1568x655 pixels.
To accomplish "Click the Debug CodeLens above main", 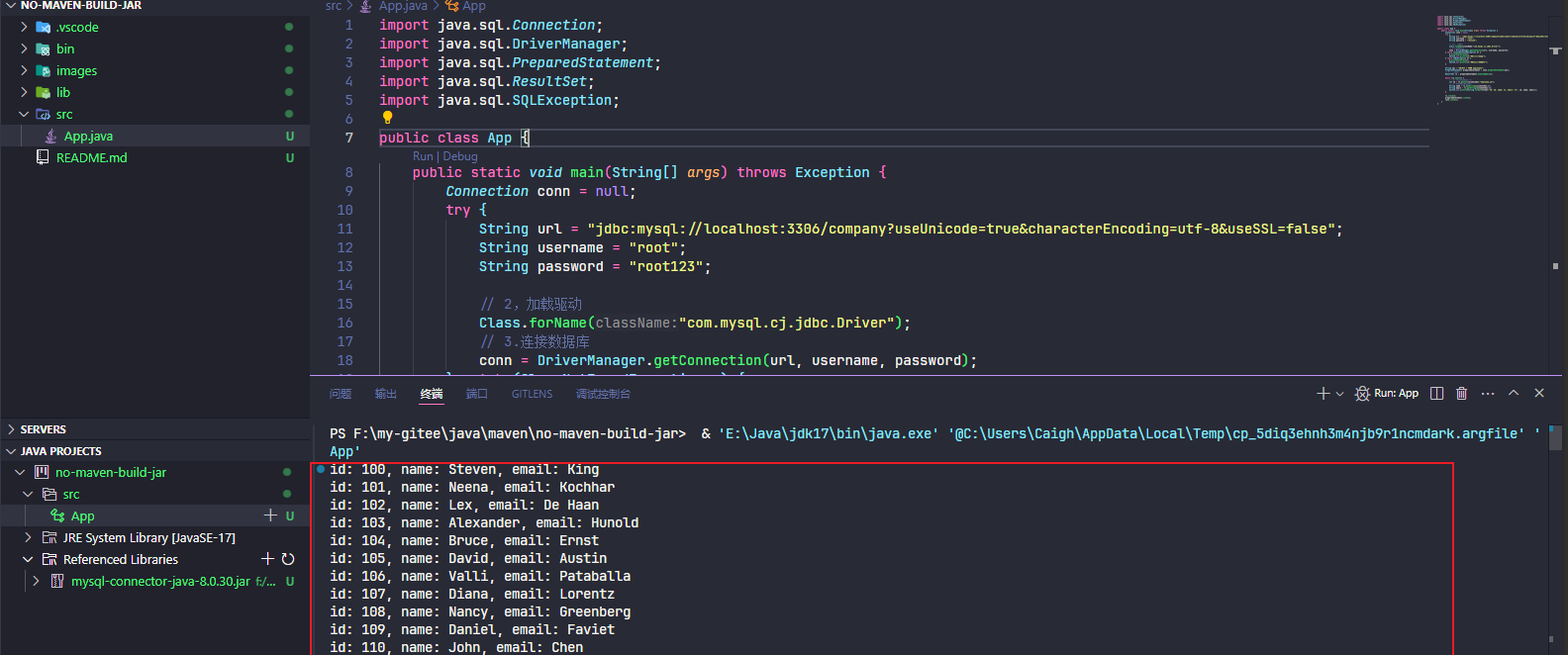I will tap(460, 156).
